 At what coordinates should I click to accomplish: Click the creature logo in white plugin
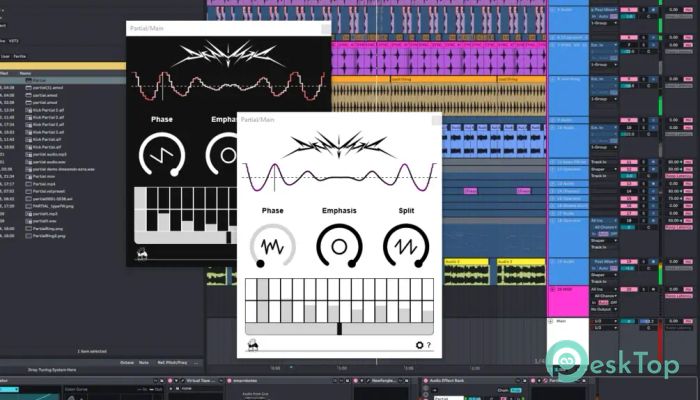pos(254,345)
